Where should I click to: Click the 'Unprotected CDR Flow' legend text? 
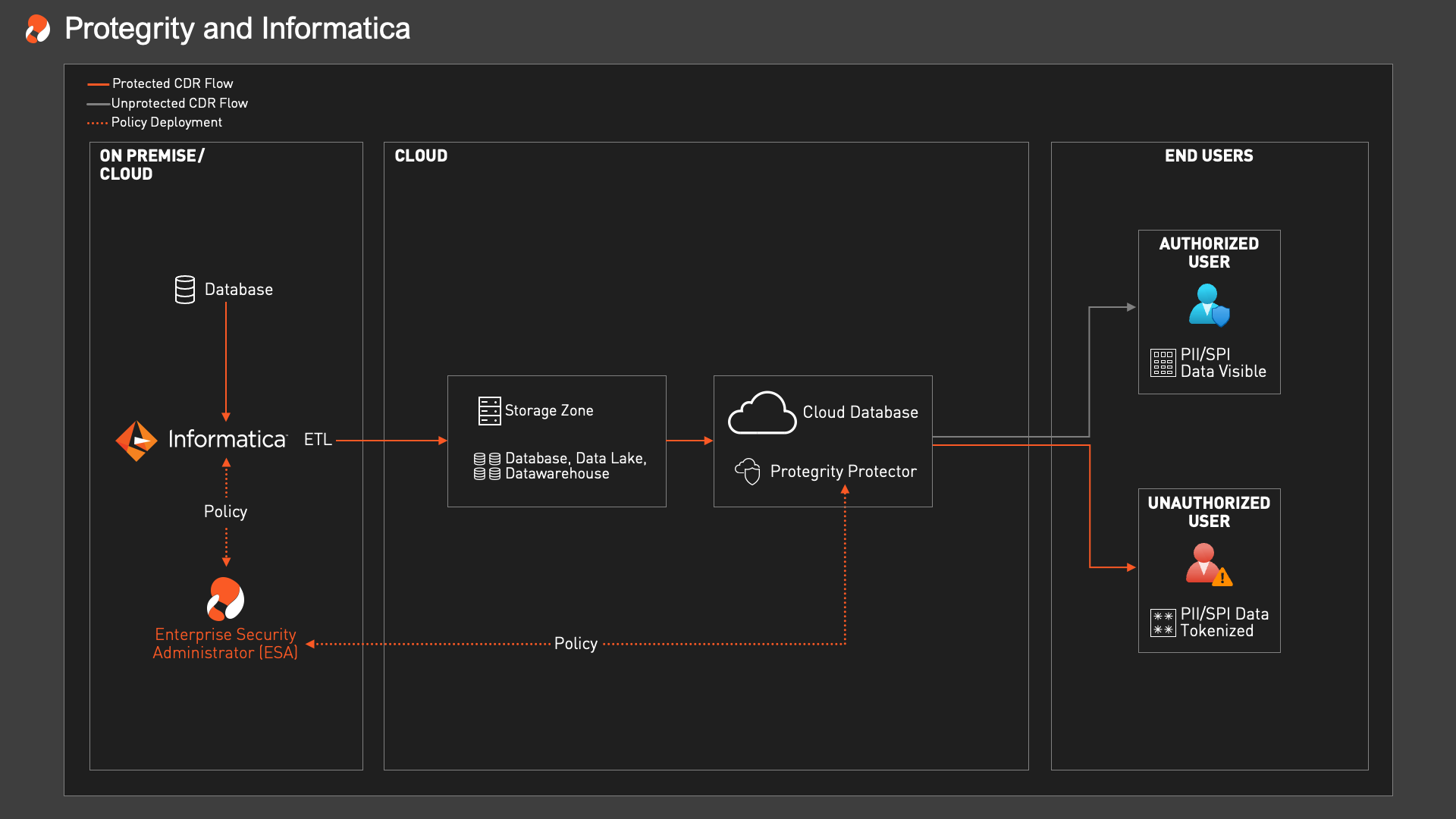click(180, 103)
